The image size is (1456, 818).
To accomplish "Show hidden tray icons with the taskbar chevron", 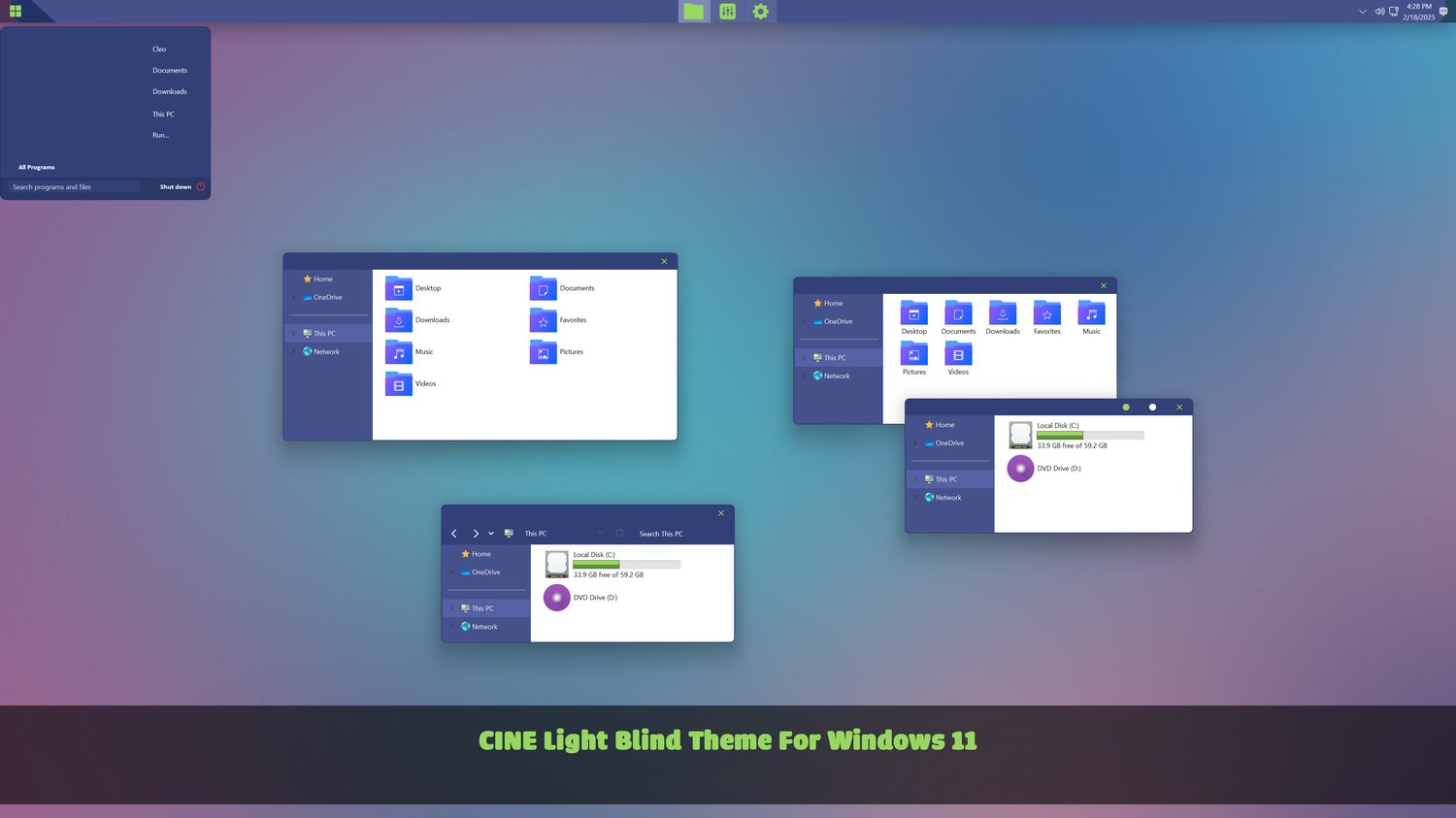I will [x=1363, y=12].
